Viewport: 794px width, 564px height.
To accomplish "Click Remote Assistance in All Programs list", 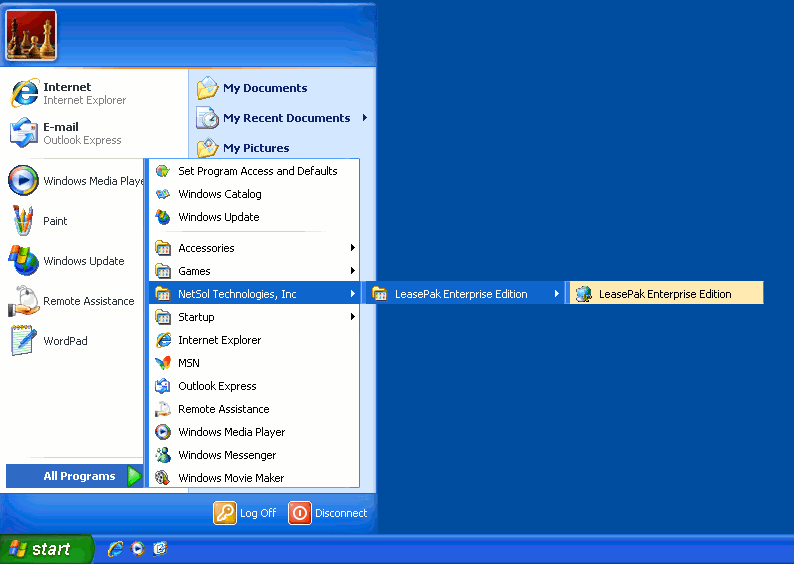I will (254, 409).
